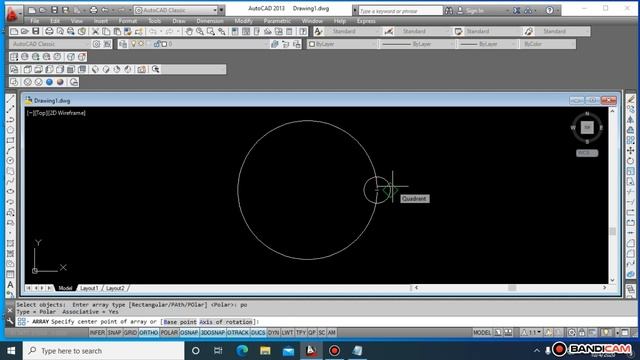Open the Express menu

click(366, 21)
